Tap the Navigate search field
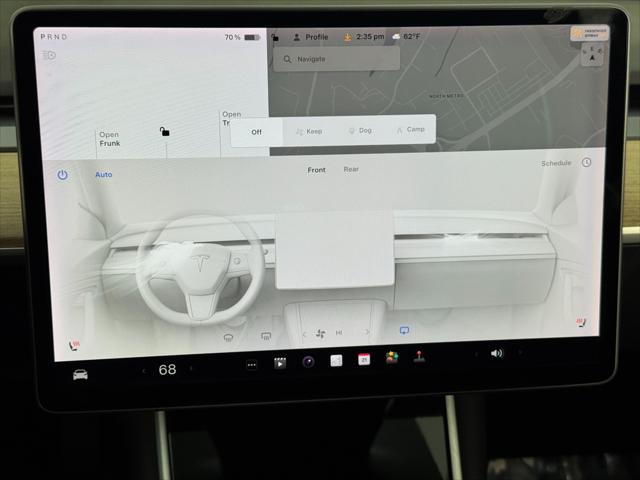This screenshot has height=480, width=640. pos(336,59)
